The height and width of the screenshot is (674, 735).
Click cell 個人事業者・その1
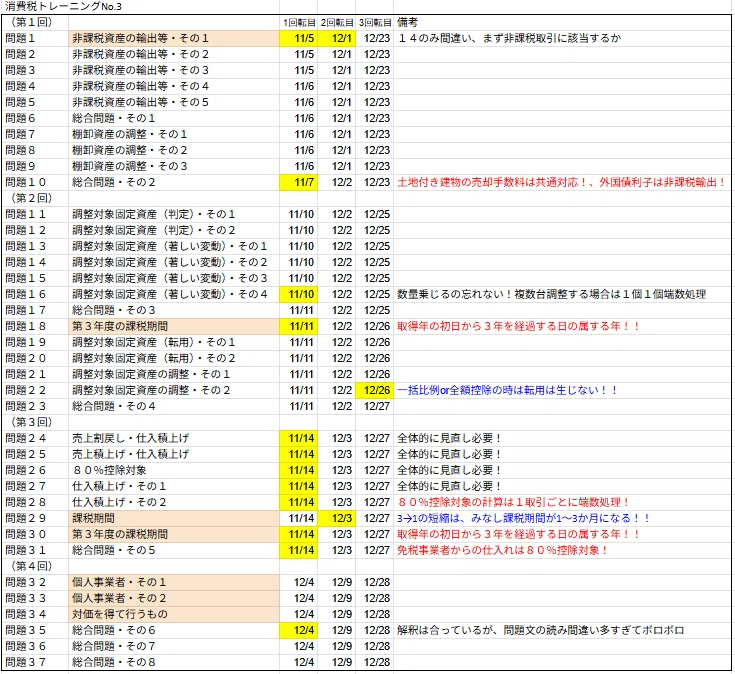coord(174,582)
